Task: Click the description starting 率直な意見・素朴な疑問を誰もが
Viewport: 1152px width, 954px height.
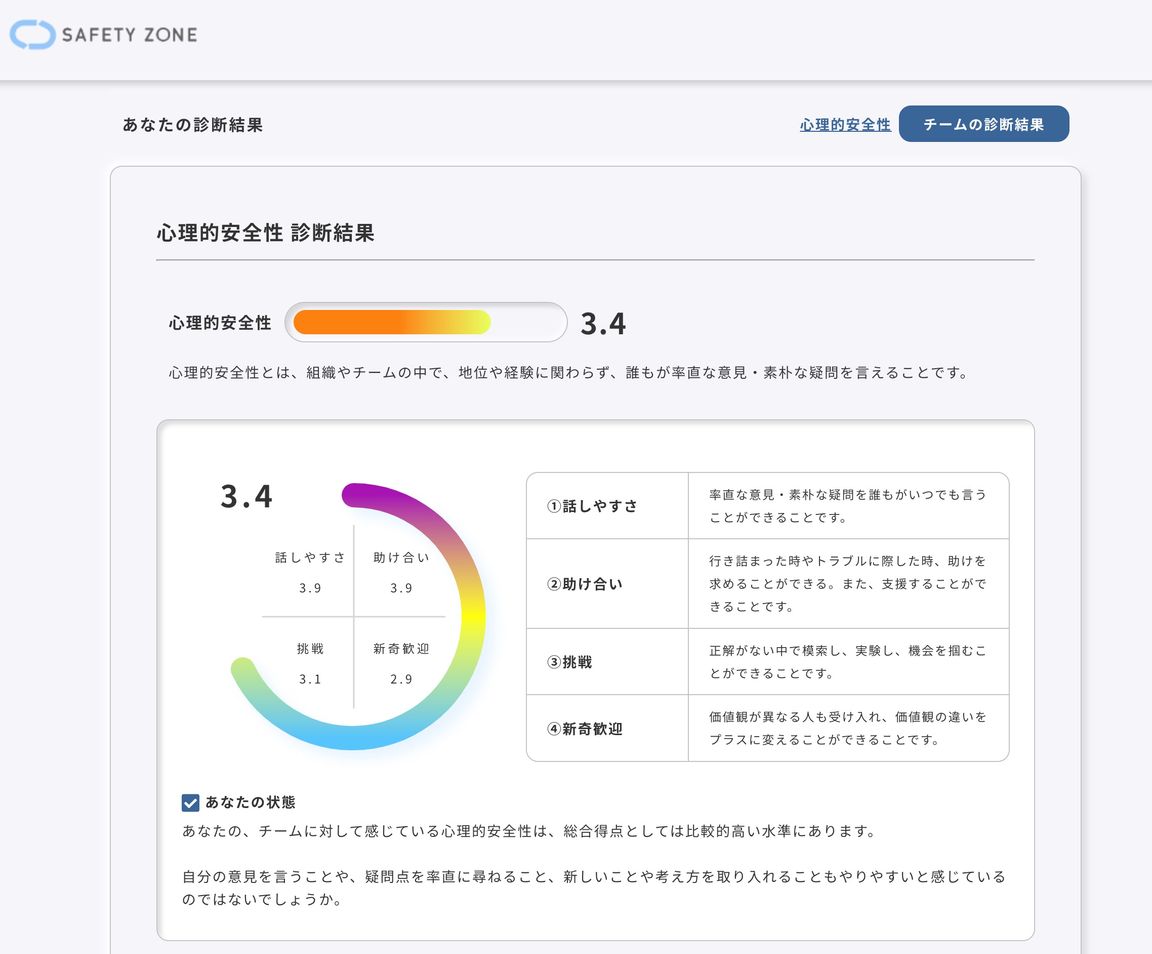Action: tap(848, 506)
